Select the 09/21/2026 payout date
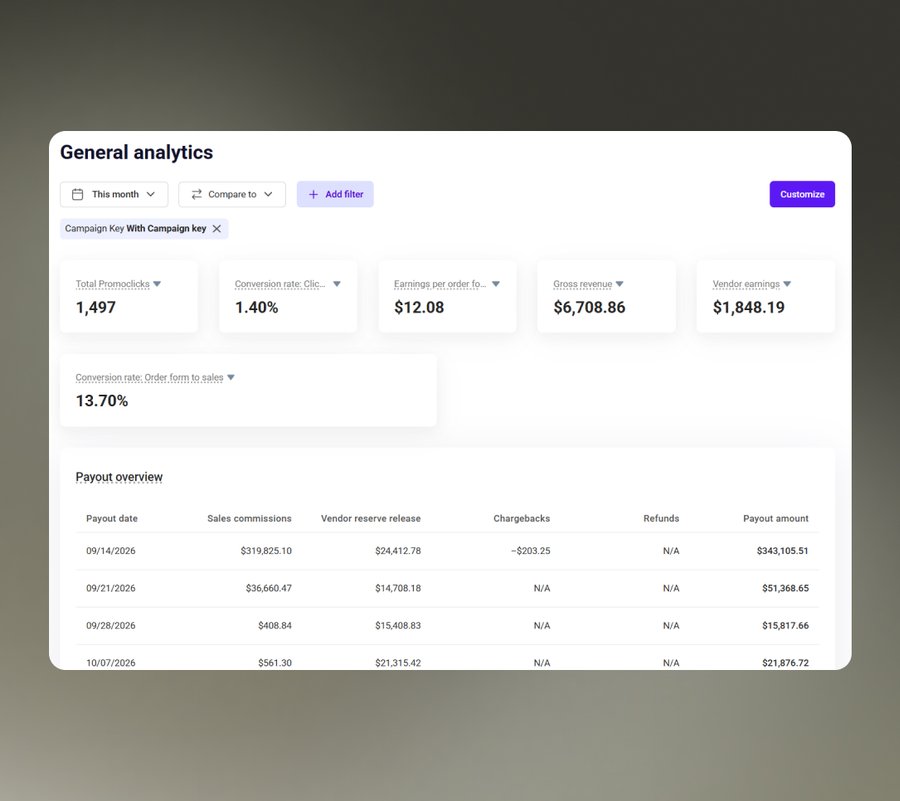 (x=111, y=588)
